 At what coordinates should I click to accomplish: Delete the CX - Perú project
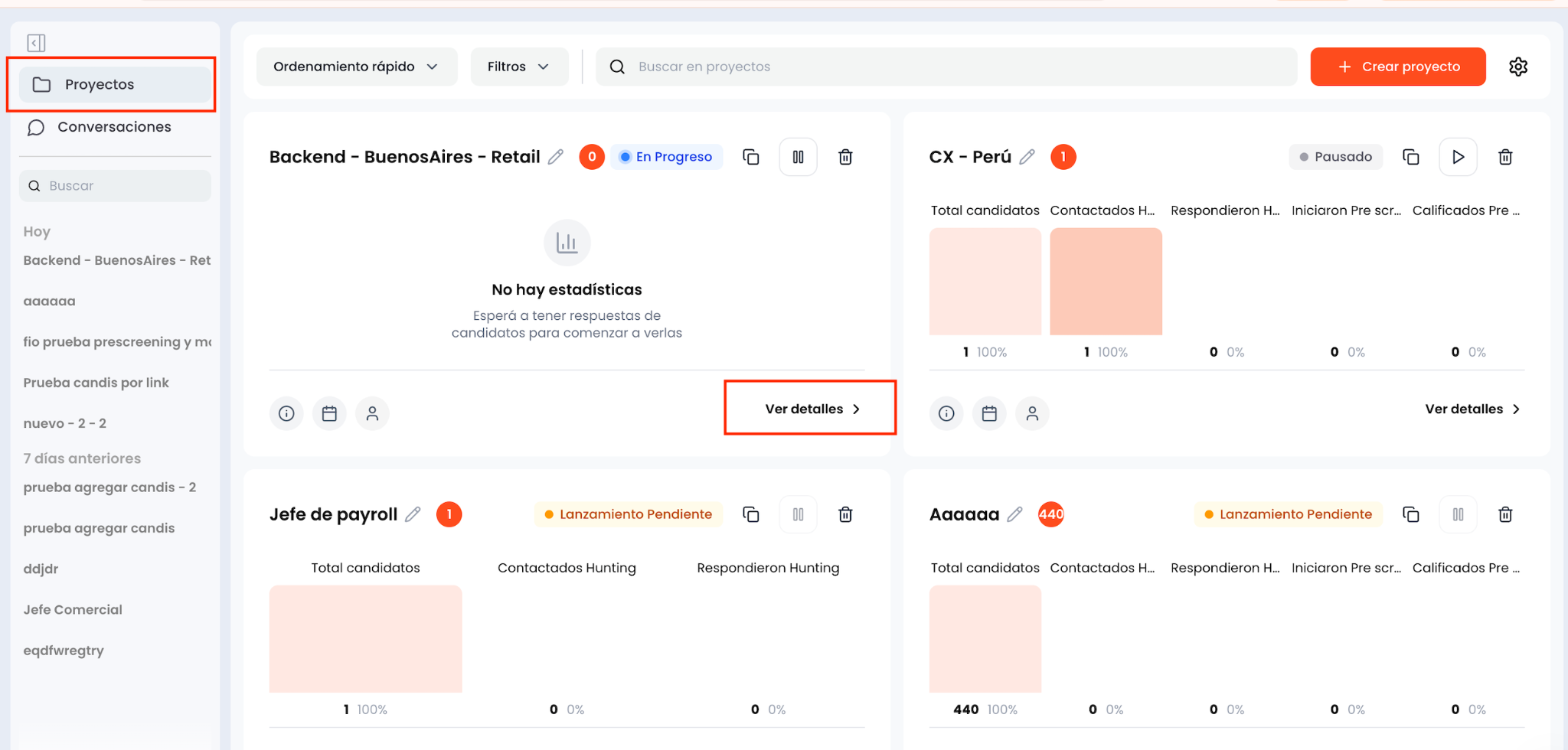click(1505, 157)
